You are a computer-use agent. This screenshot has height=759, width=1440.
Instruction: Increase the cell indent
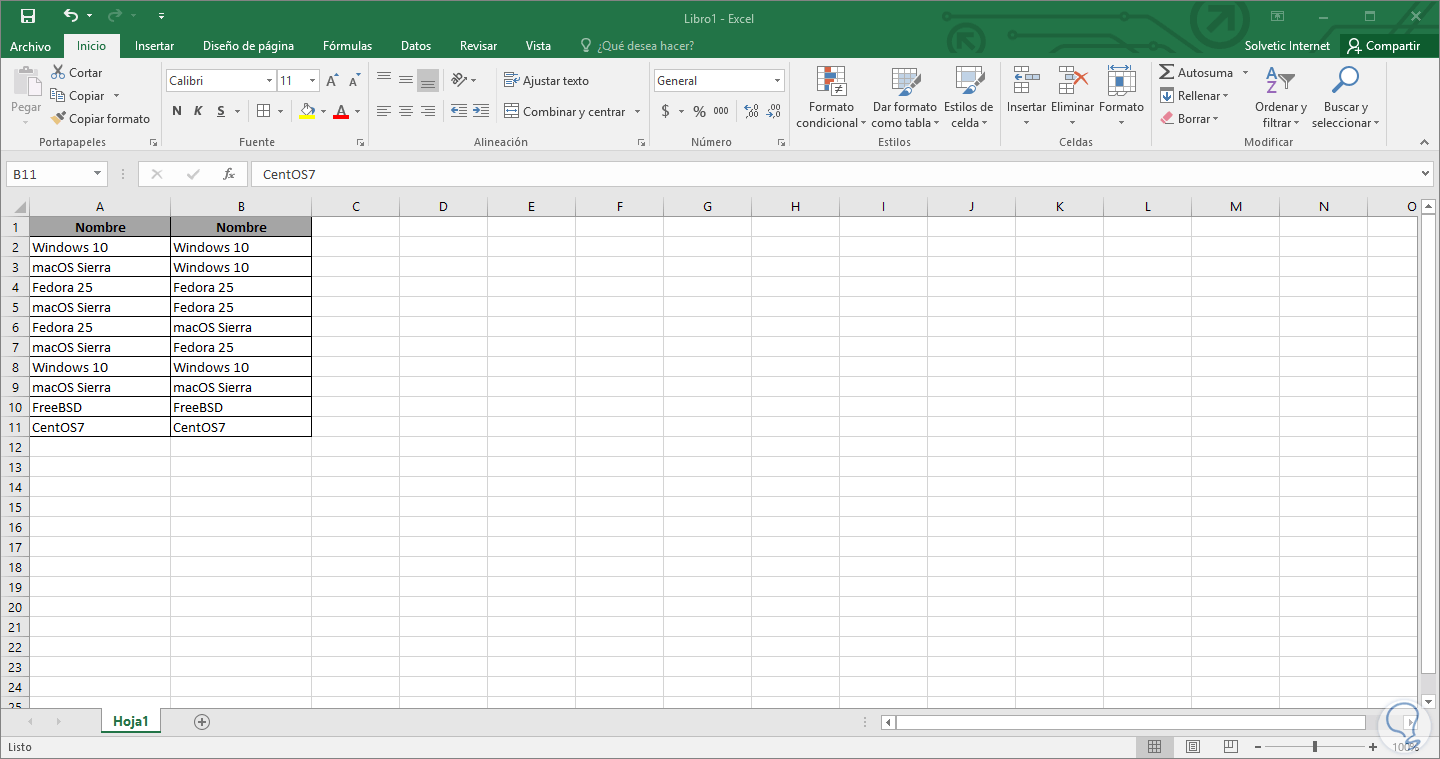click(481, 111)
